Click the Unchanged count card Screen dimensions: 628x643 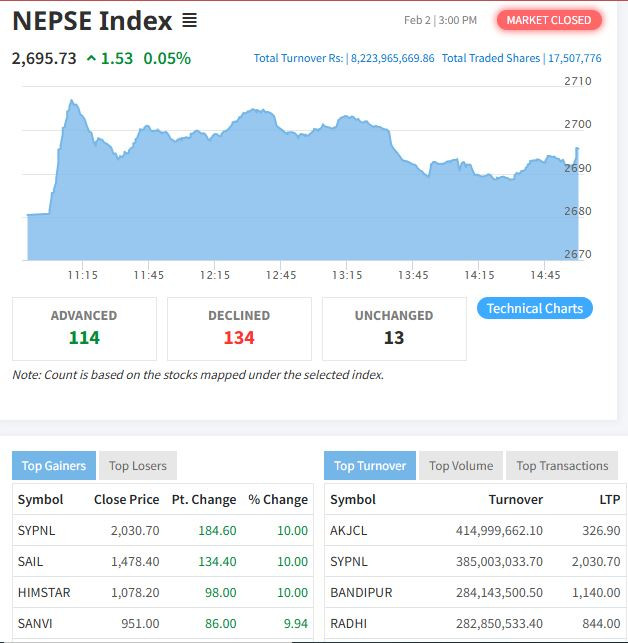coord(394,328)
